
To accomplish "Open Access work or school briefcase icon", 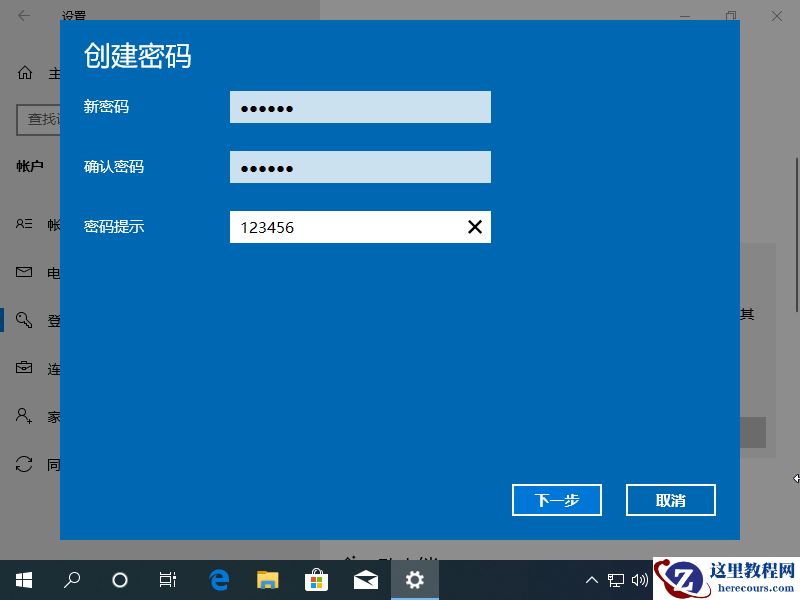I will click(25, 367).
